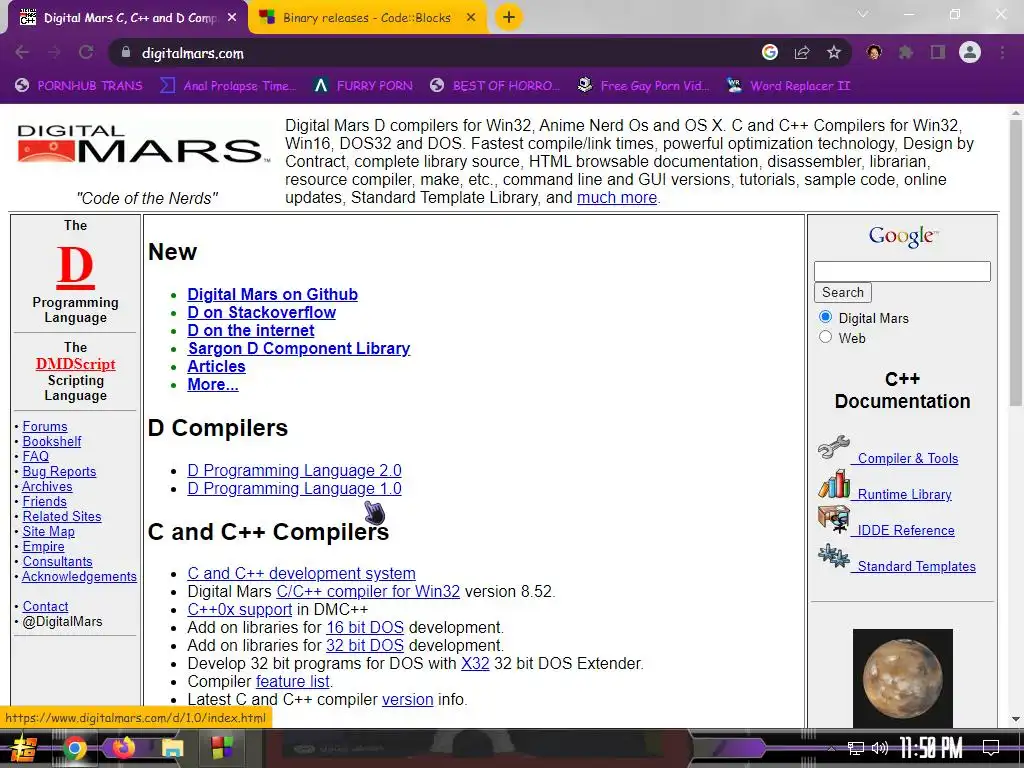This screenshot has width=1024, height=768.
Task: Open the tab search chevron
Action: point(863,14)
